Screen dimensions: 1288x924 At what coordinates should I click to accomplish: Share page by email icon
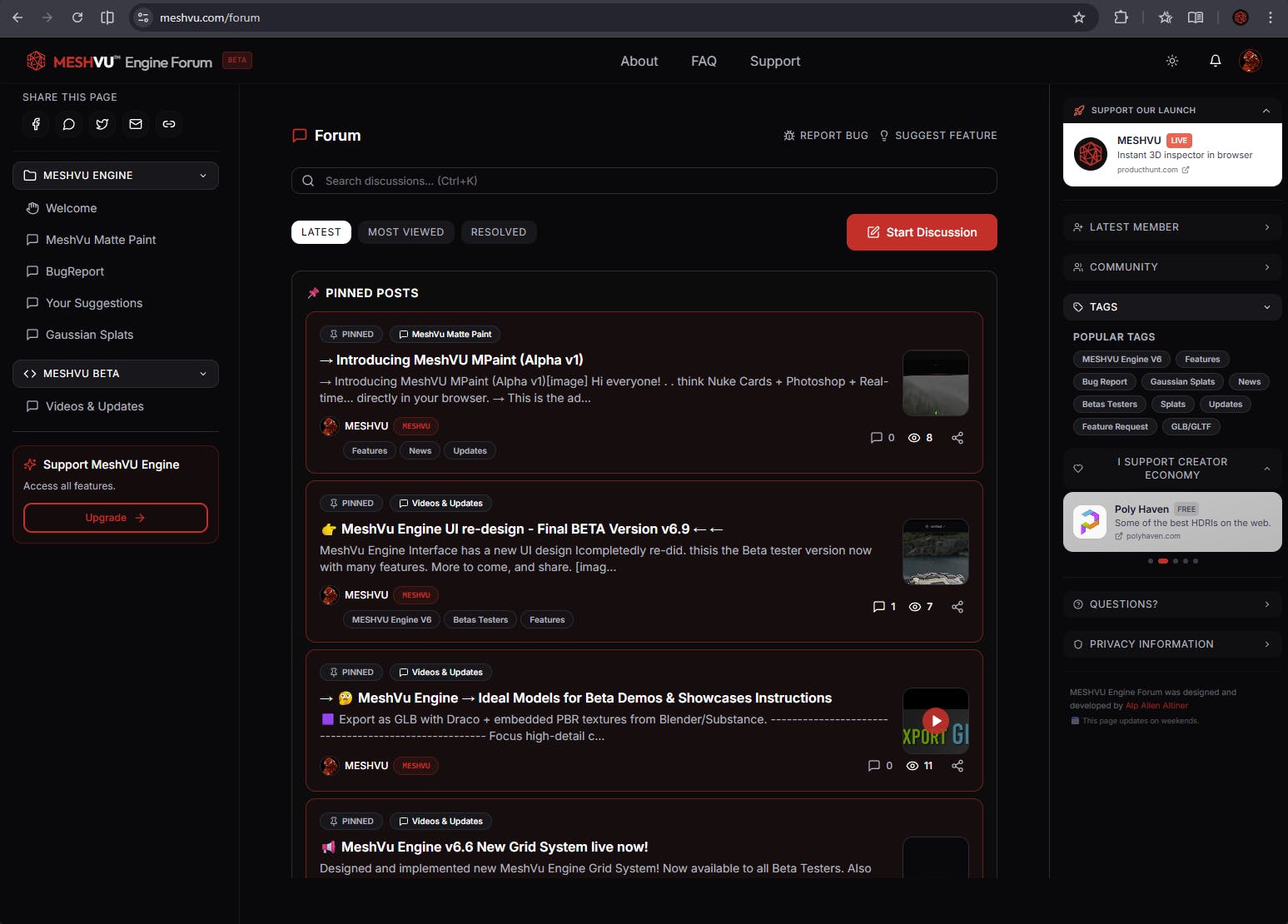[136, 124]
